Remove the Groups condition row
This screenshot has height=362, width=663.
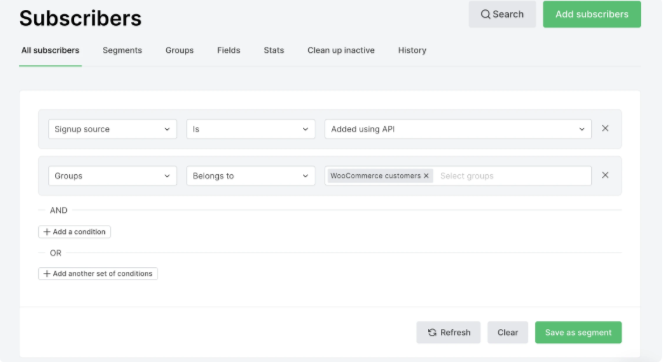coord(605,175)
